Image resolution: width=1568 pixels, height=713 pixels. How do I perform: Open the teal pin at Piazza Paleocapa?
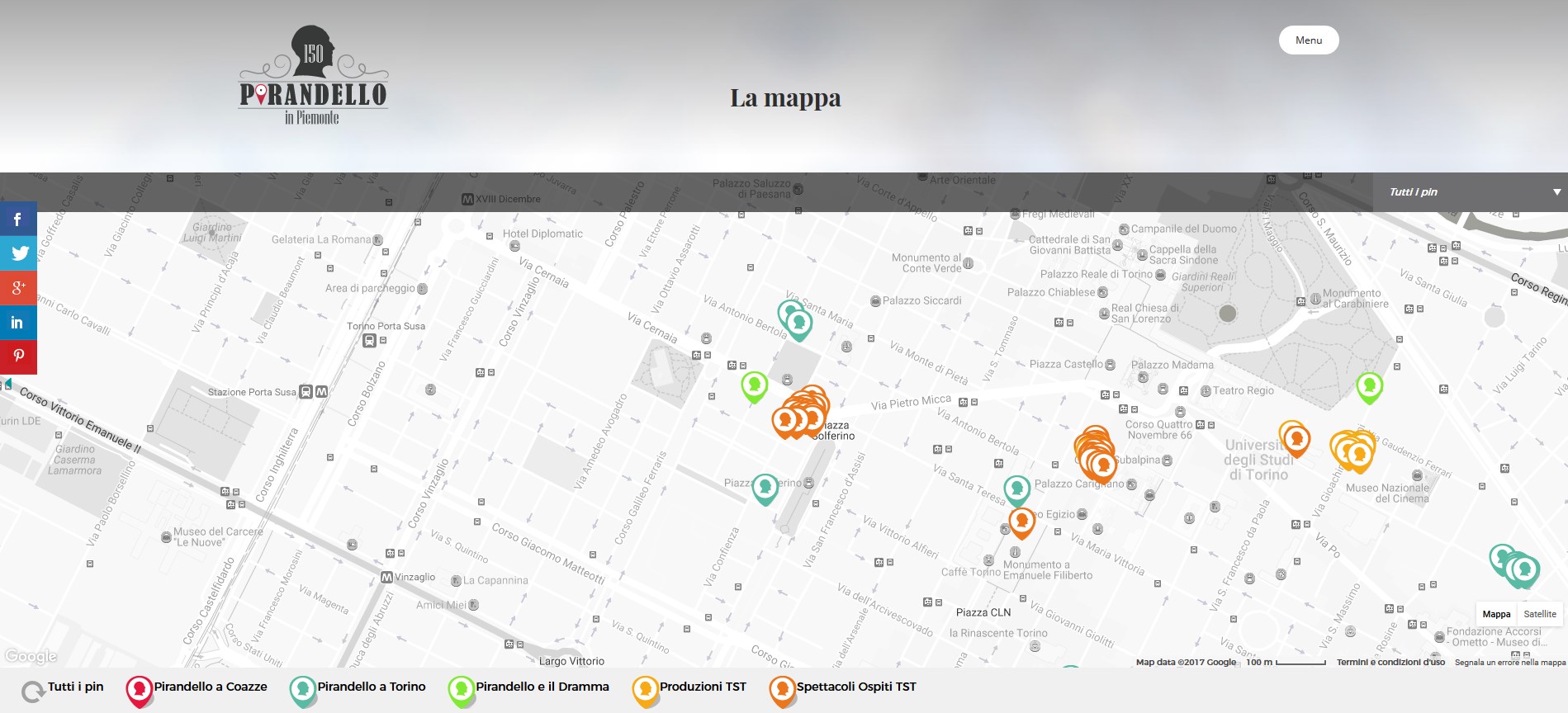[765, 488]
